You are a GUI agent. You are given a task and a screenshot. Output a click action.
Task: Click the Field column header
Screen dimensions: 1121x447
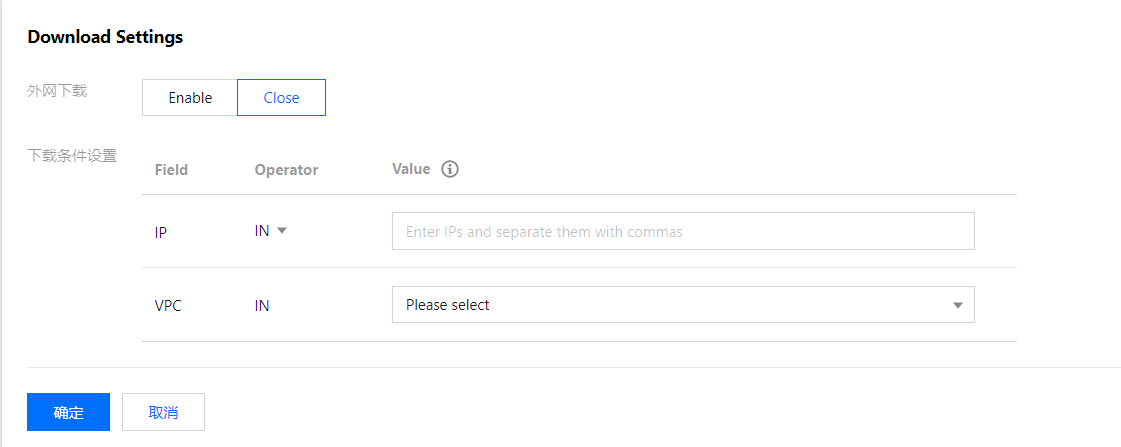(171, 170)
